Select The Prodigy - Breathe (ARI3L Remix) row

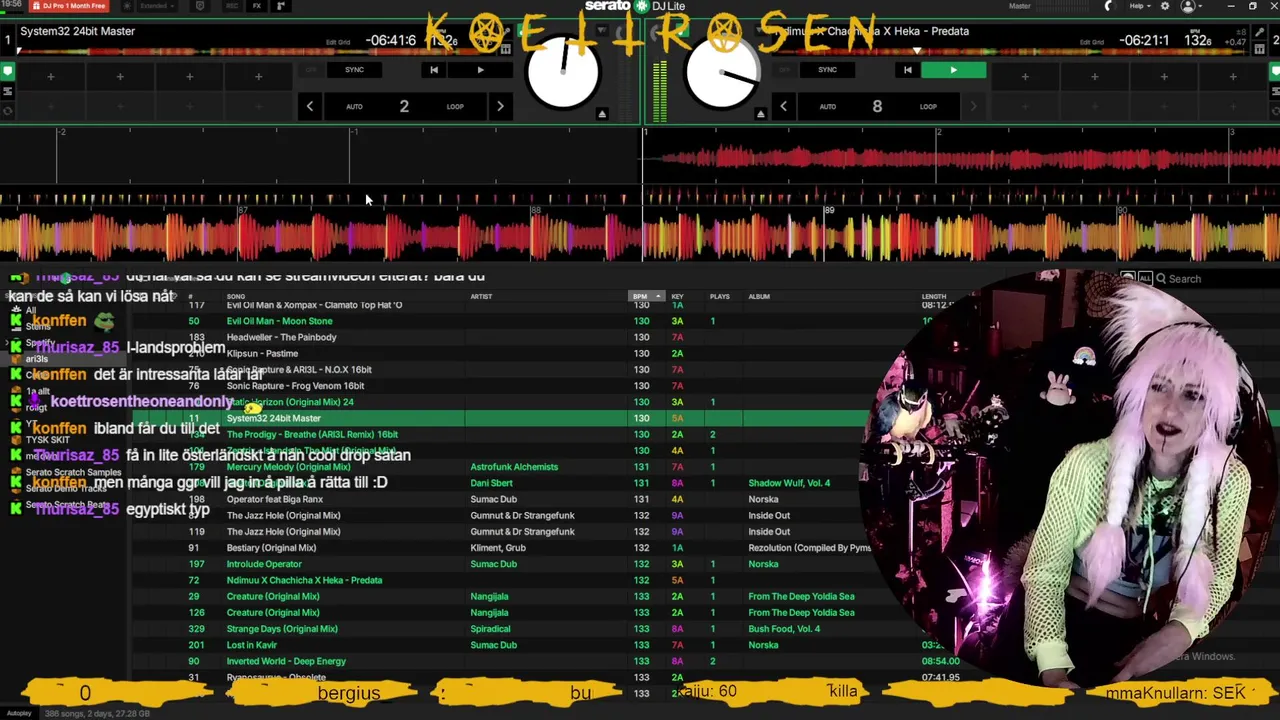coord(500,434)
